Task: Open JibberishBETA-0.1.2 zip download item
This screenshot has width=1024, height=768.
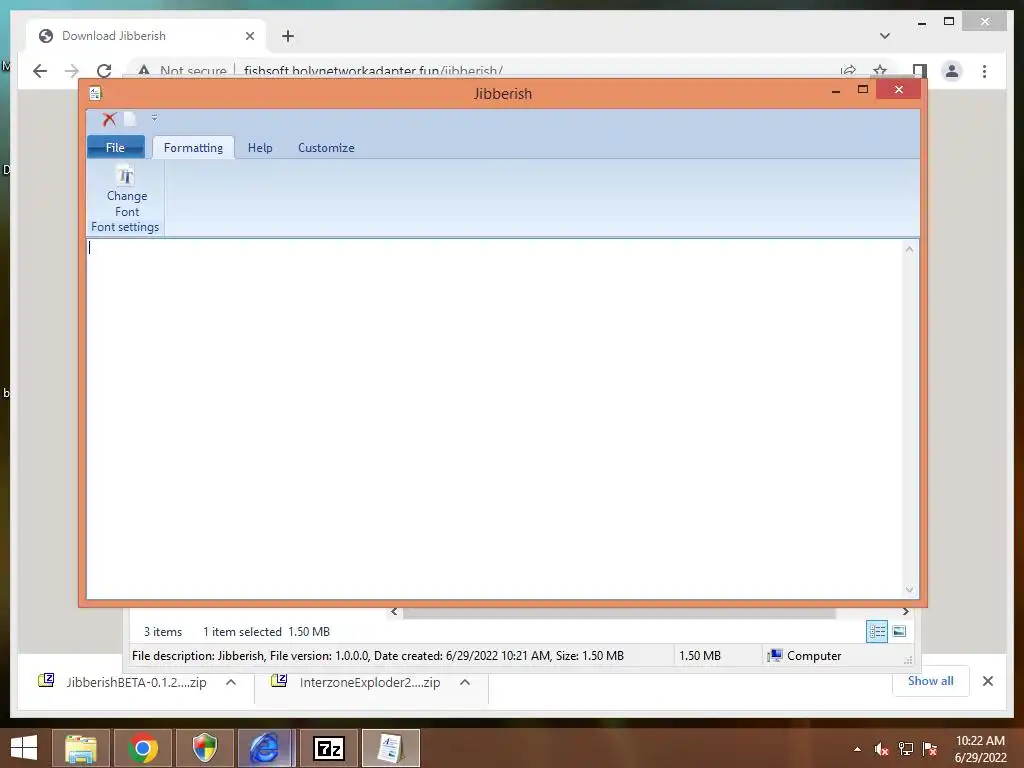Action: (124, 682)
